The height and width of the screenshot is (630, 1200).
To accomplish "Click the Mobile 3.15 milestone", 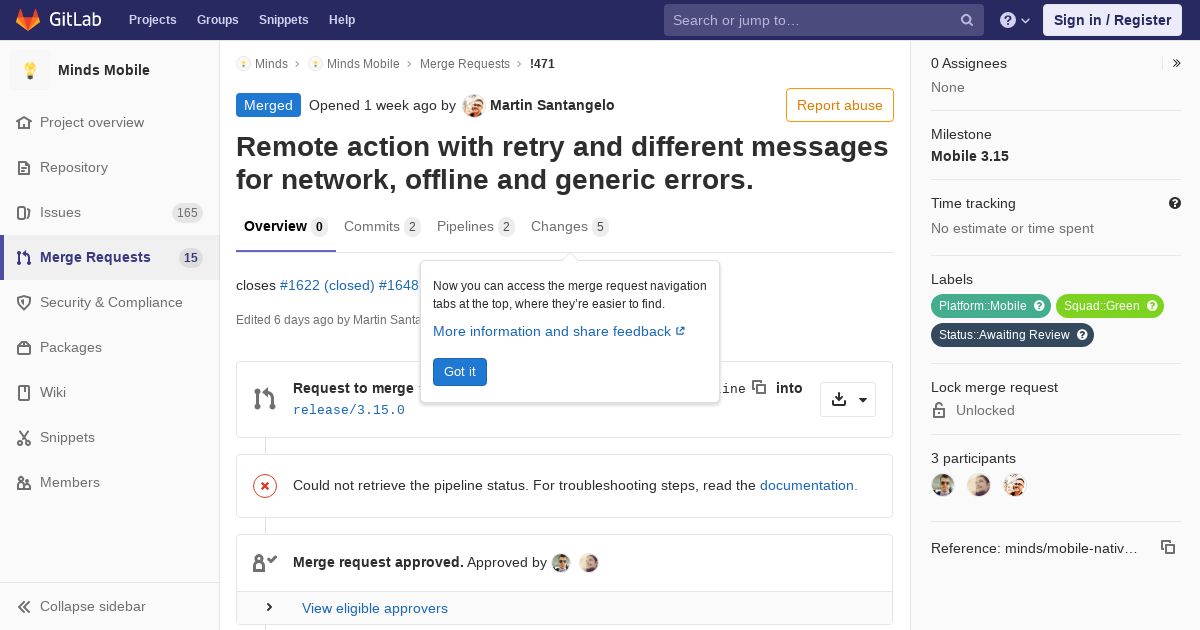I will coord(970,156).
